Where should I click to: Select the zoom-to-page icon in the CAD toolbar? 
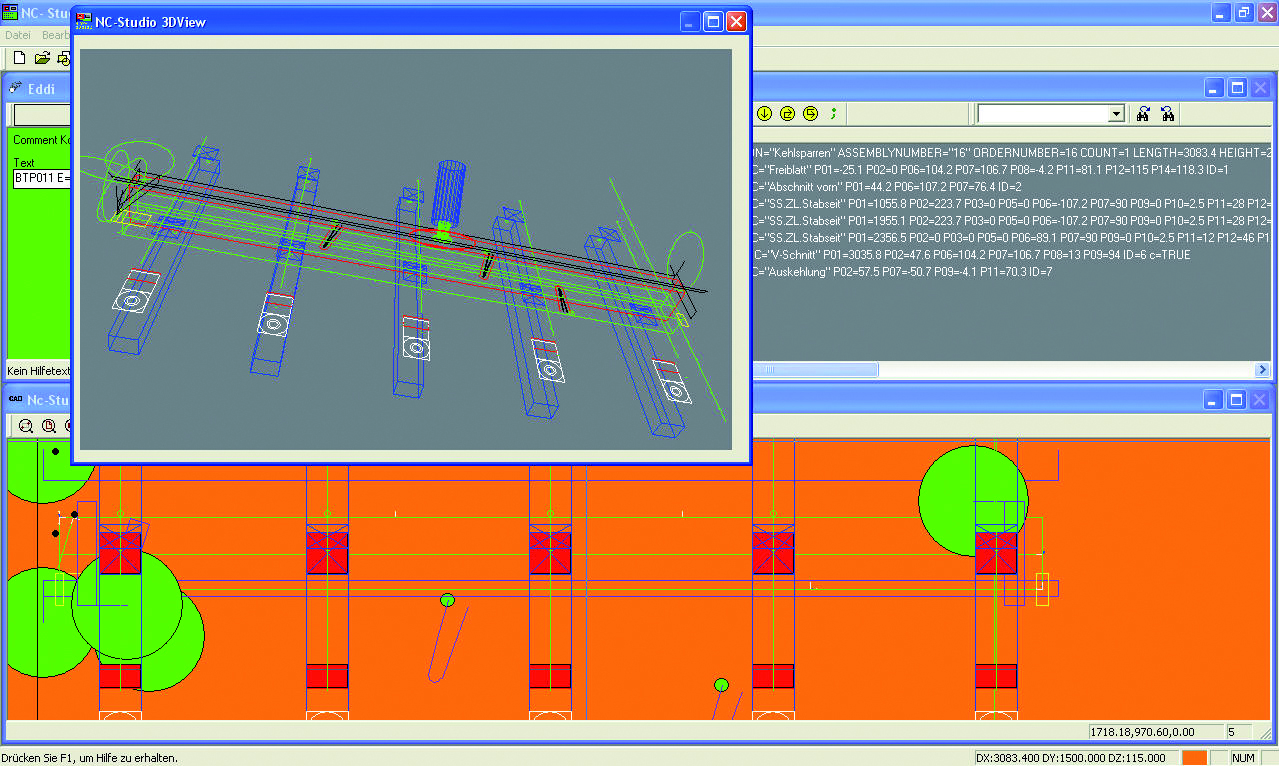pyautogui.click(x=48, y=426)
